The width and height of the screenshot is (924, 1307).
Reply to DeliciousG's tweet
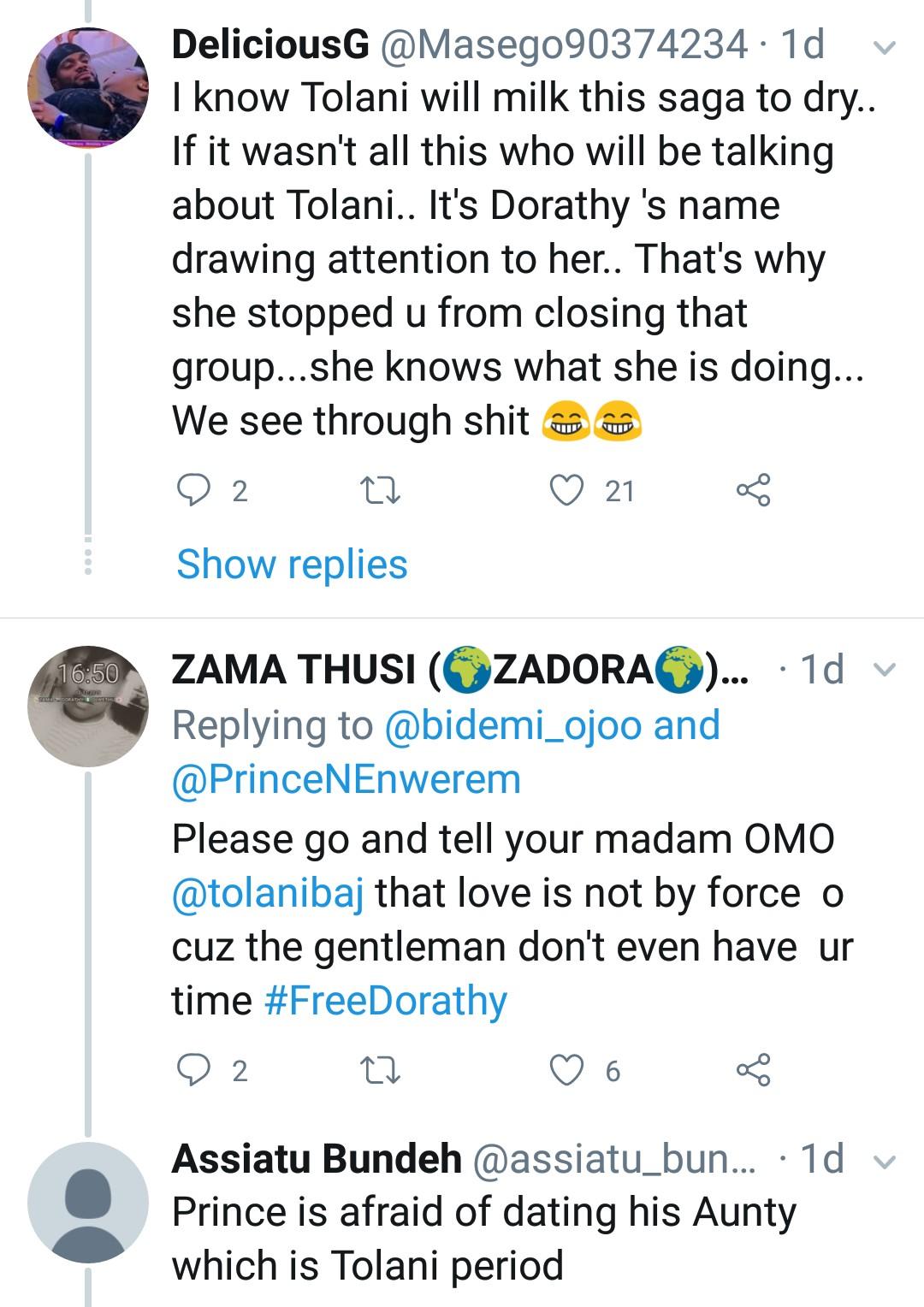[x=193, y=490]
